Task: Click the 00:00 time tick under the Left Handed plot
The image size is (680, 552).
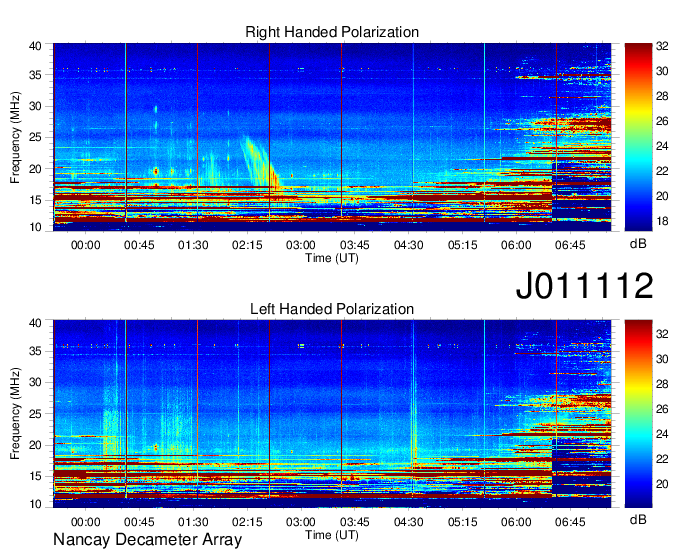Action: [85, 522]
